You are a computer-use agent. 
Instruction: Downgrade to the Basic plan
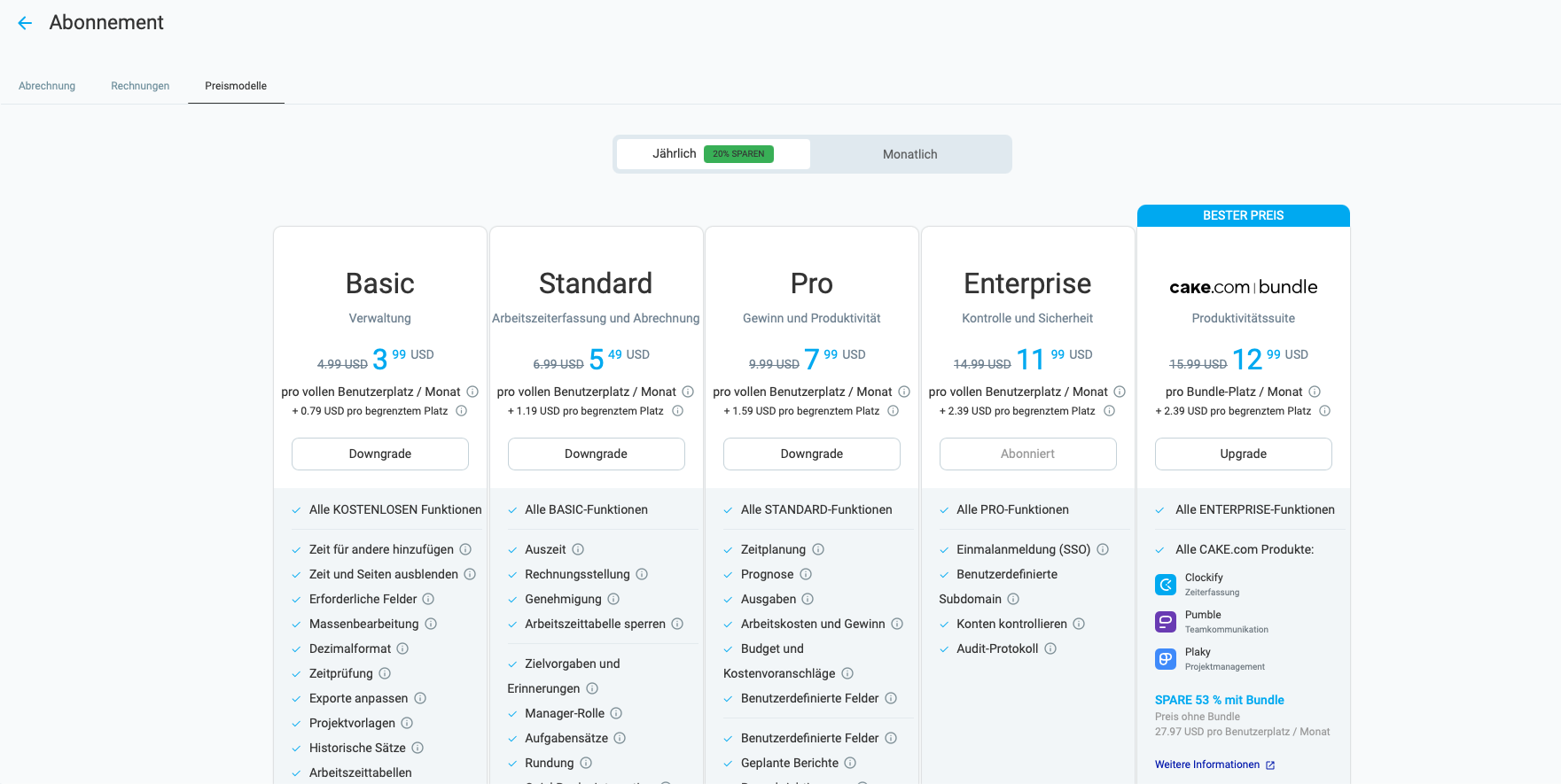[x=380, y=454]
